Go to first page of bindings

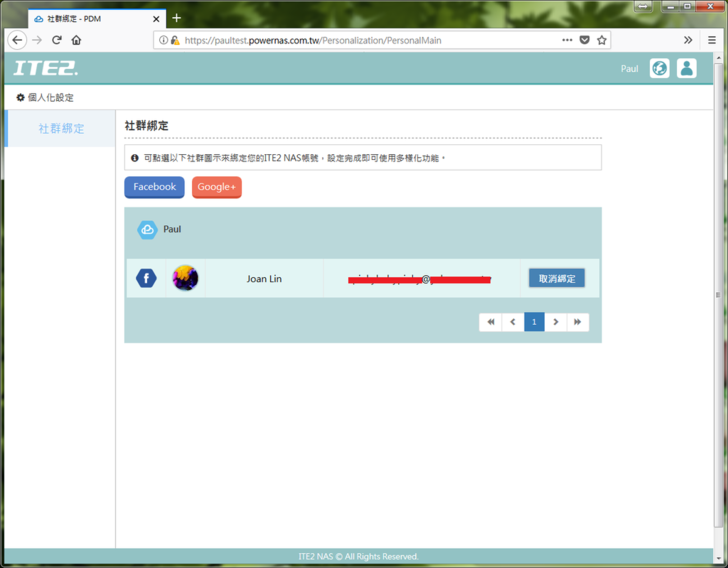[490, 322]
